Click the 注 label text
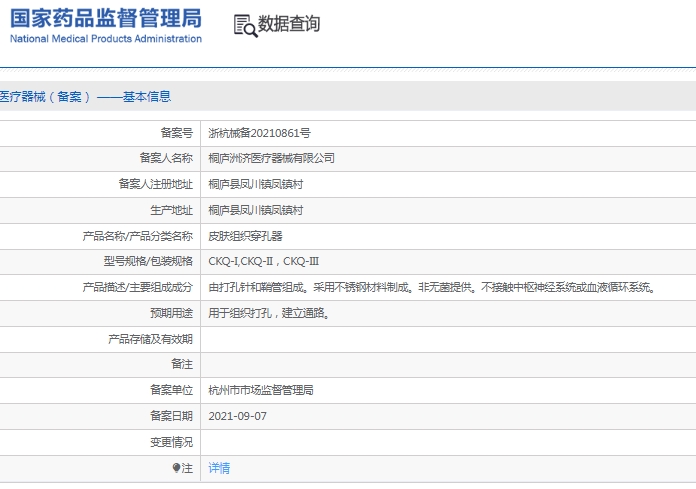This screenshot has width=696, height=489. (187, 468)
